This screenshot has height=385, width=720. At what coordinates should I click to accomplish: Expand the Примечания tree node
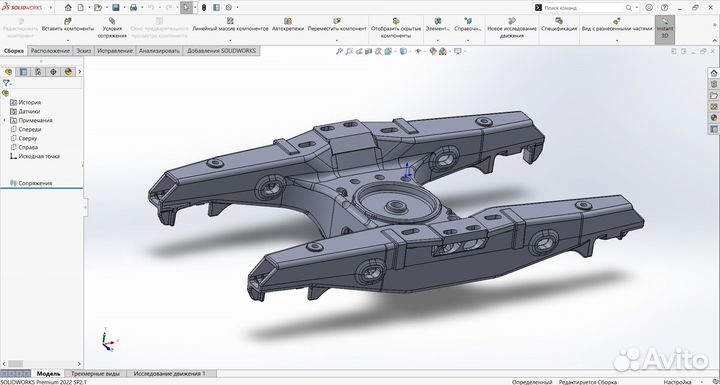click(x=4, y=120)
